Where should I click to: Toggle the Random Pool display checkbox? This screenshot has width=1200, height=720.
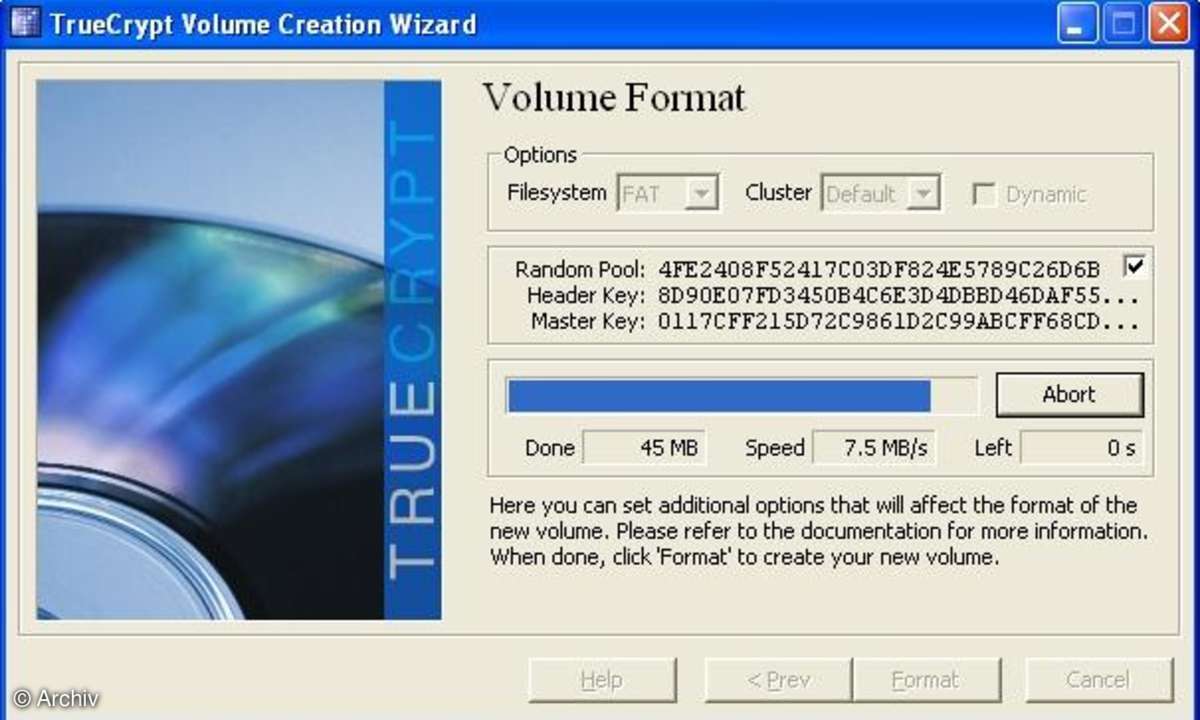[1134, 267]
